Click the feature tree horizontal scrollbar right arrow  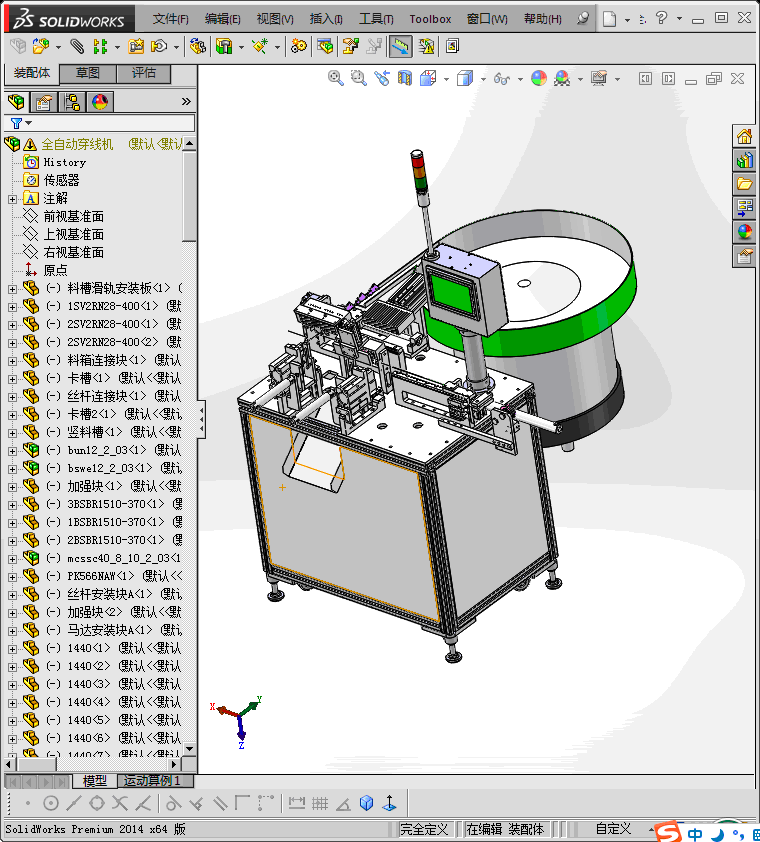173,764
